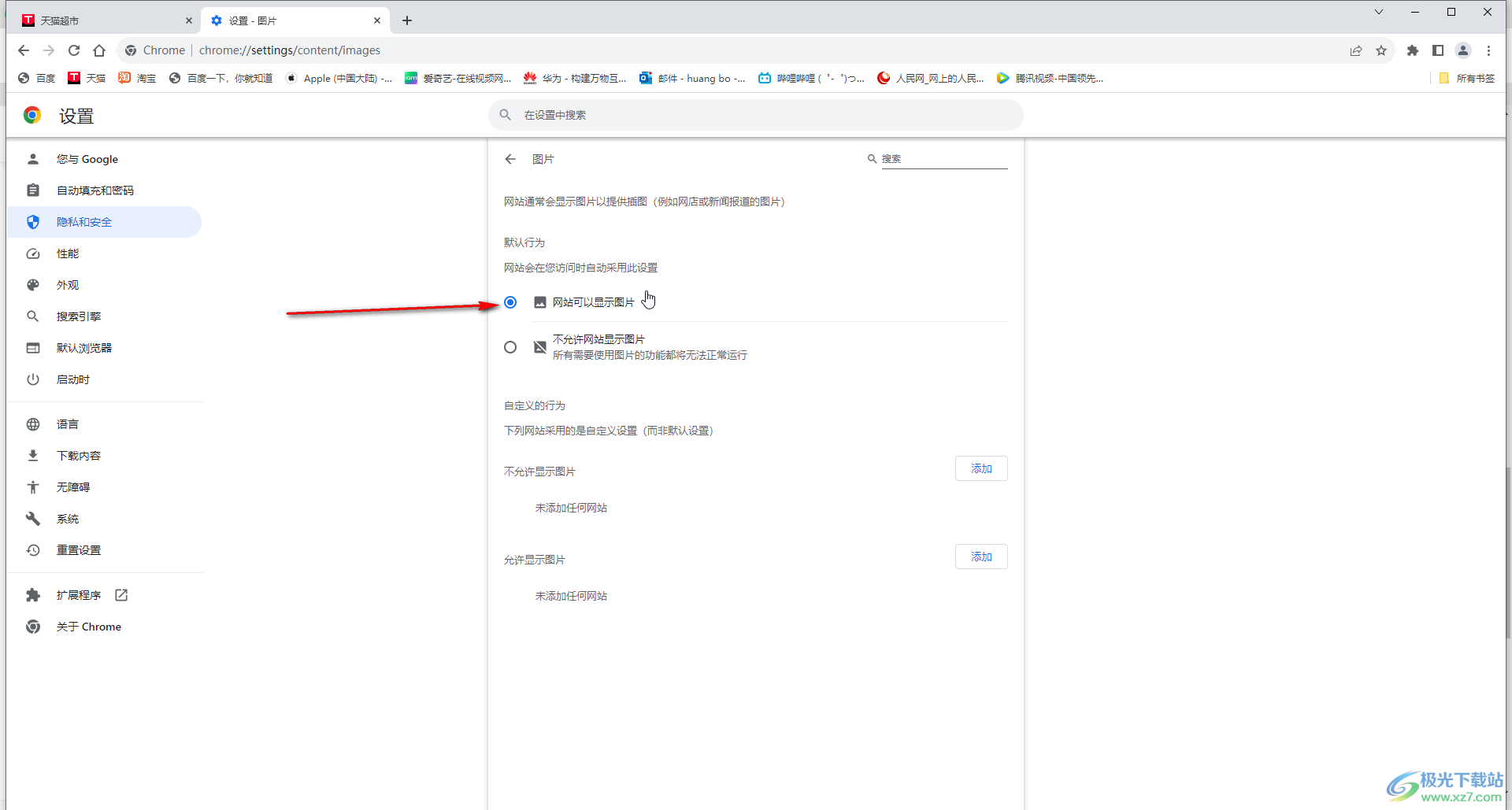1512x810 pixels.
Task: Click the 图片 page 搜索 field
Action: click(x=944, y=159)
